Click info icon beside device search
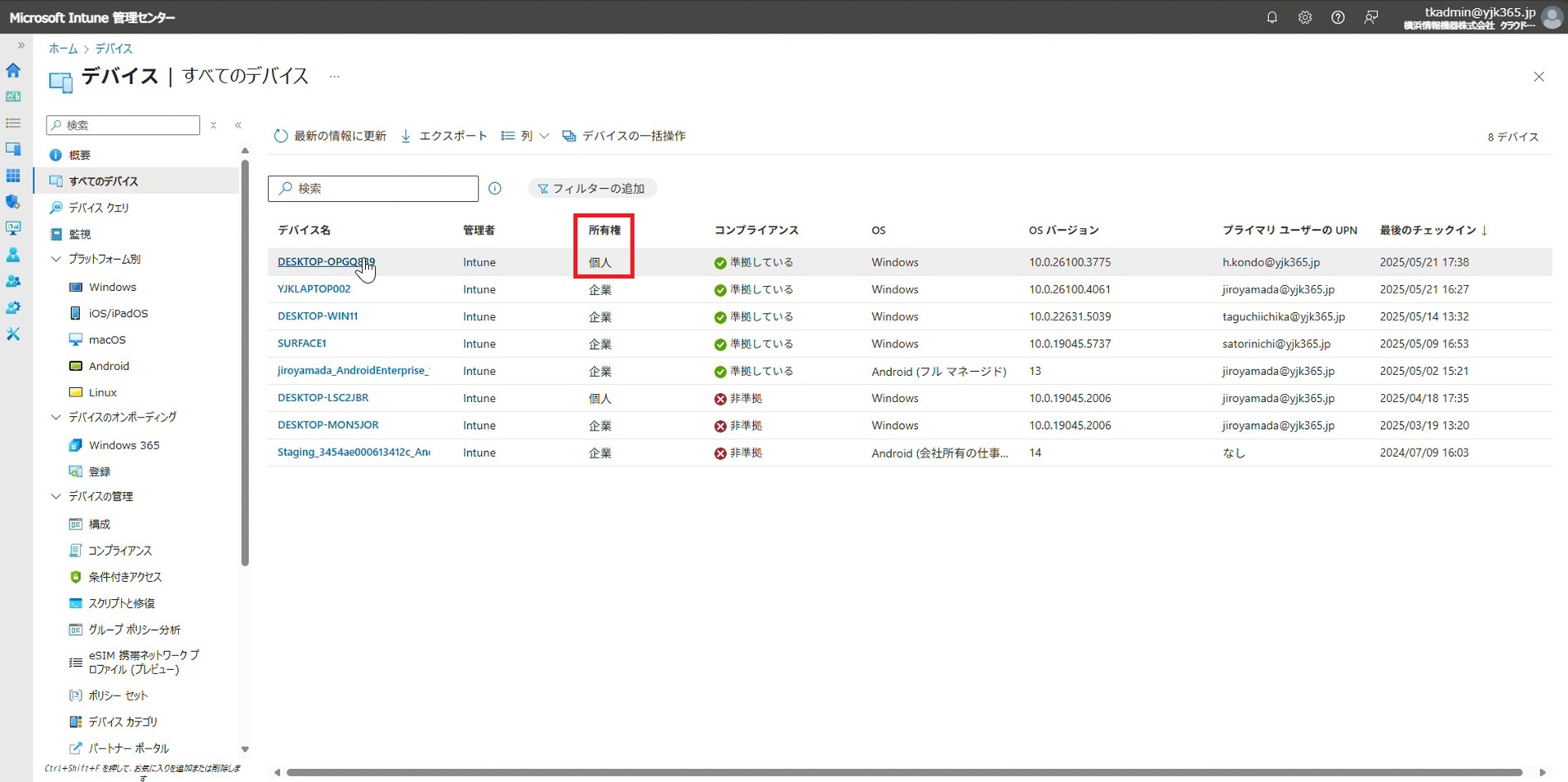The width and height of the screenshot is (1568, 782). (x=495, y=189)
